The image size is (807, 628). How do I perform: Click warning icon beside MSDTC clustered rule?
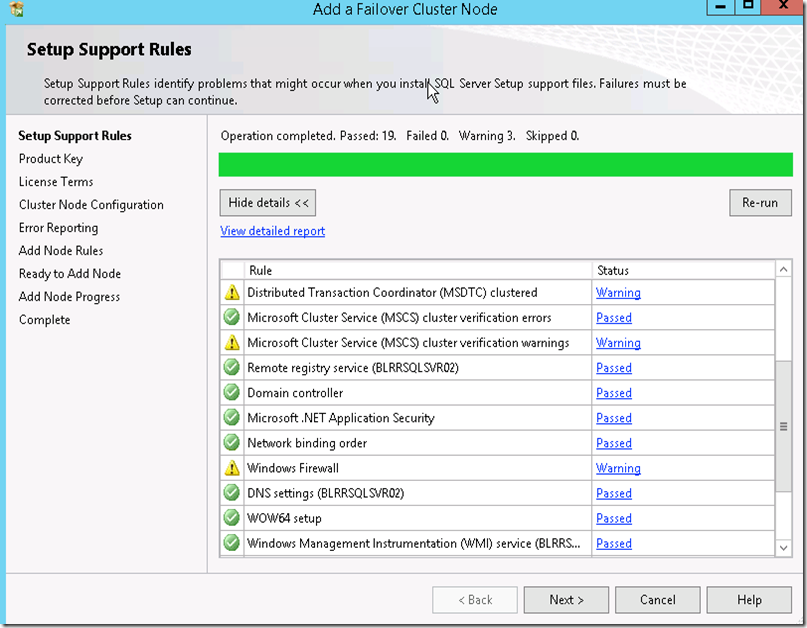[232, 292]
